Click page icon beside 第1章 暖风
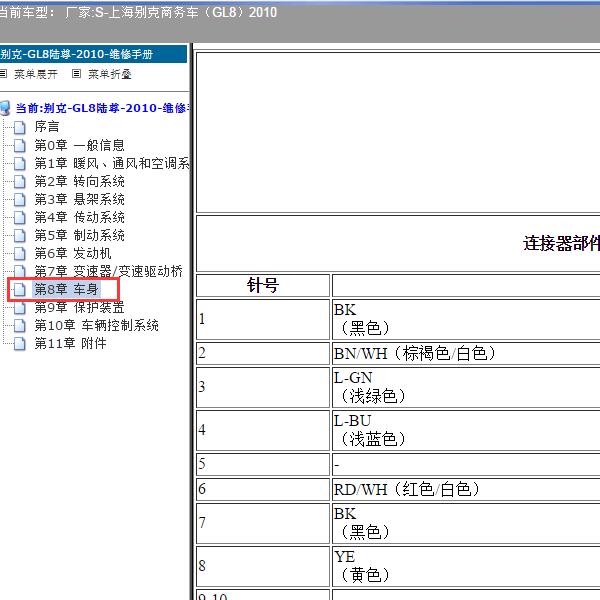The image size is (600, 600). 20,163
